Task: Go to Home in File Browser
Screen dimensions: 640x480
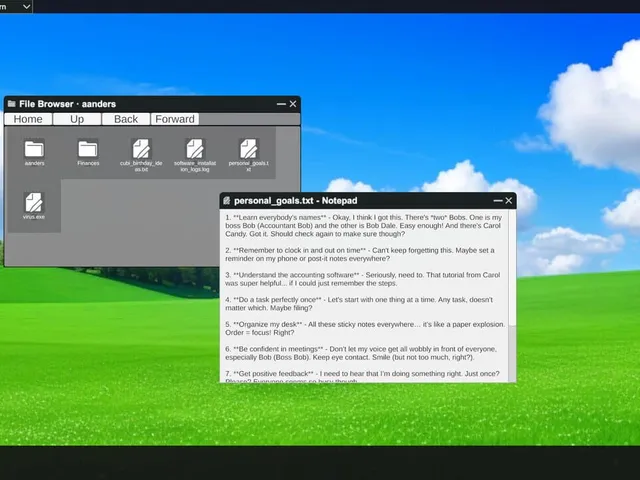Action: [28, 119]
